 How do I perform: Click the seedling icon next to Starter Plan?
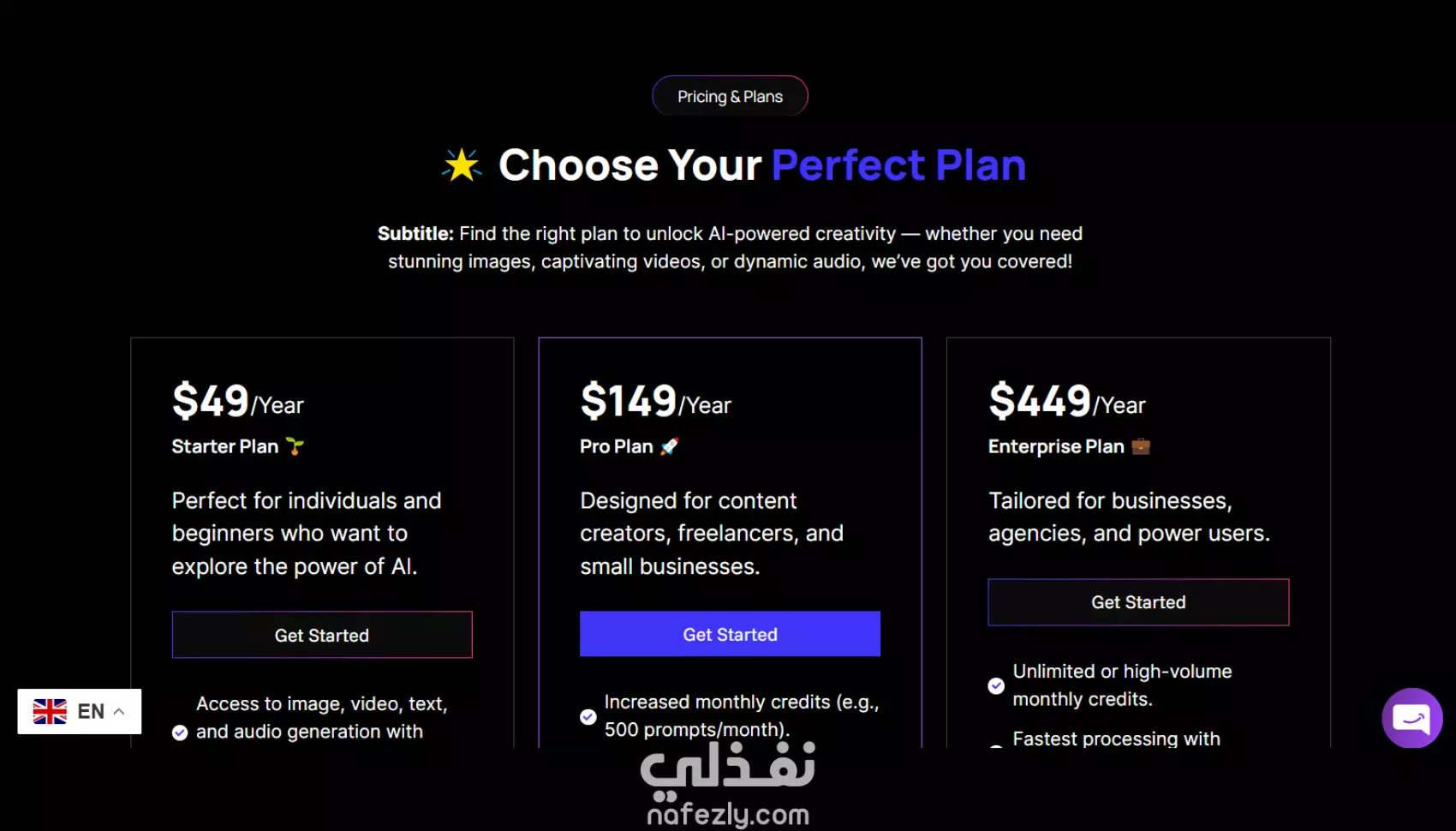[x=295, y=446]
